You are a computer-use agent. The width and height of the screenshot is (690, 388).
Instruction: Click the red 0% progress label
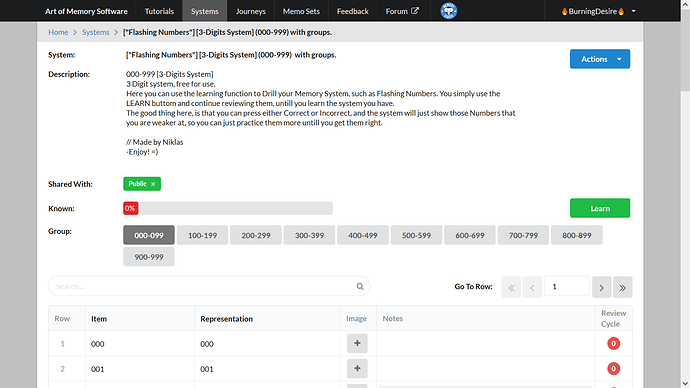point(130,208)
